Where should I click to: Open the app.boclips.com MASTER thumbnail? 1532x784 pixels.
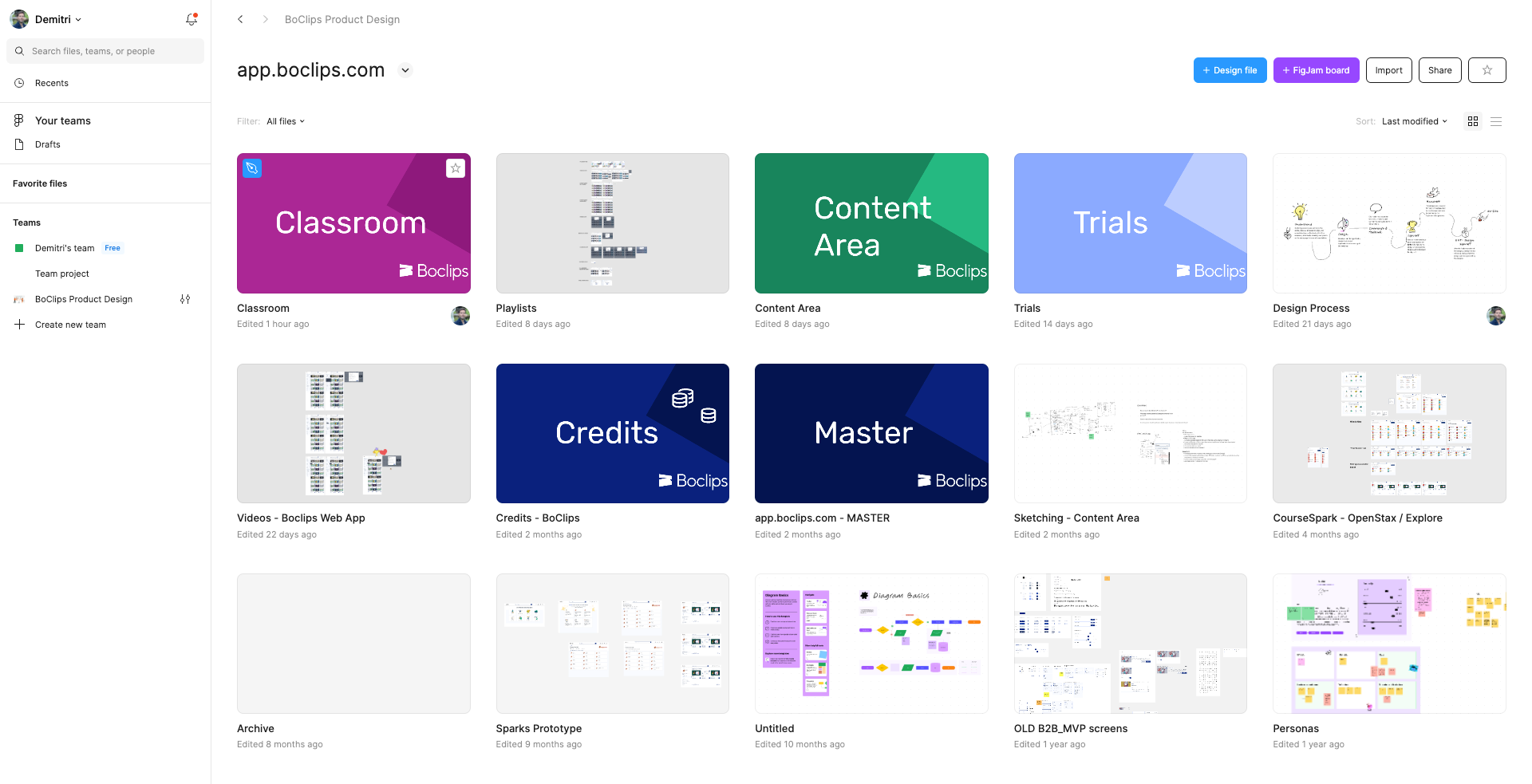pyautogui.click(x=871, y=433)
